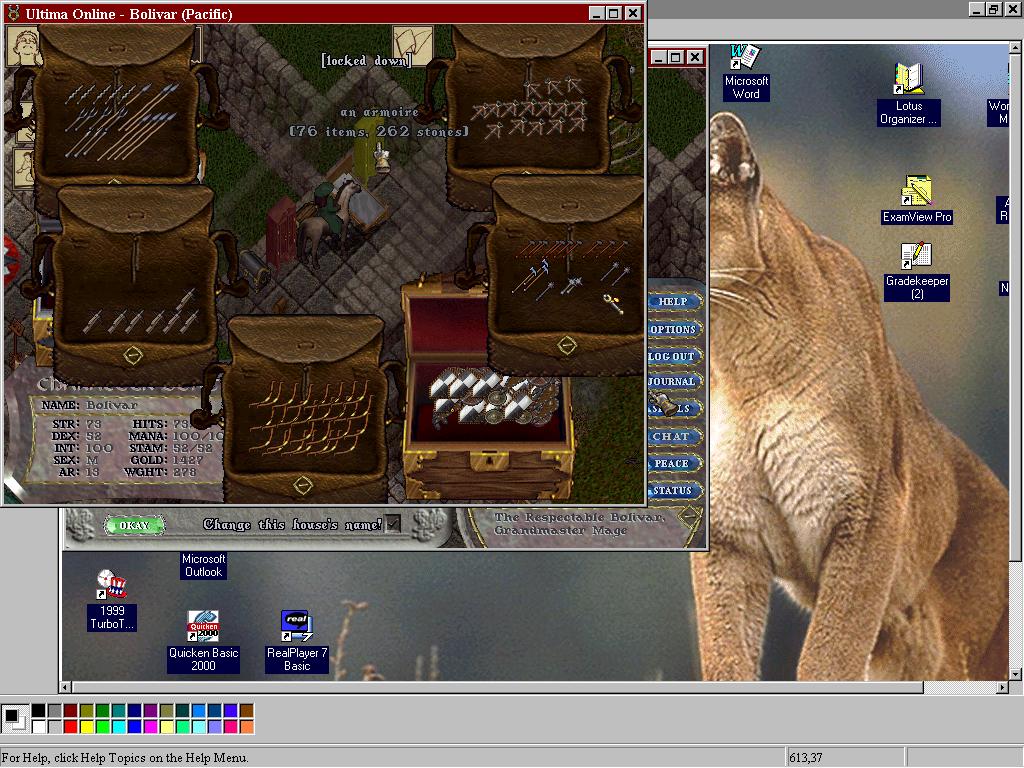Select the yellow color swatch
Image resolution: width=1024 pixels, height=768 pixels.
(86, 726)
